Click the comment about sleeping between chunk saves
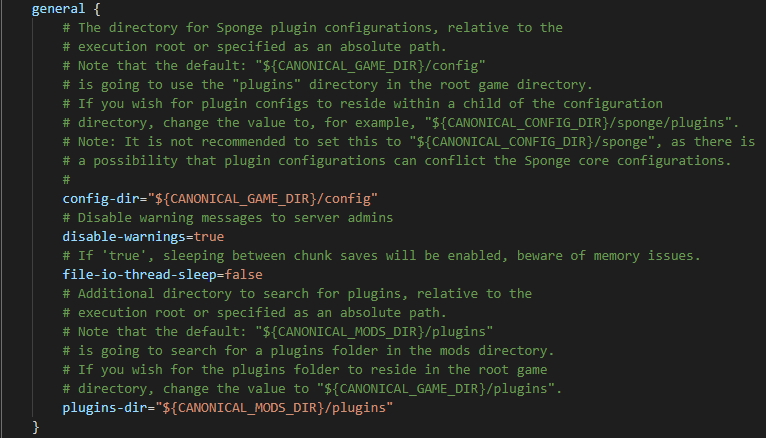The width and height of the screenshot is (766, 438). (381, 256)
